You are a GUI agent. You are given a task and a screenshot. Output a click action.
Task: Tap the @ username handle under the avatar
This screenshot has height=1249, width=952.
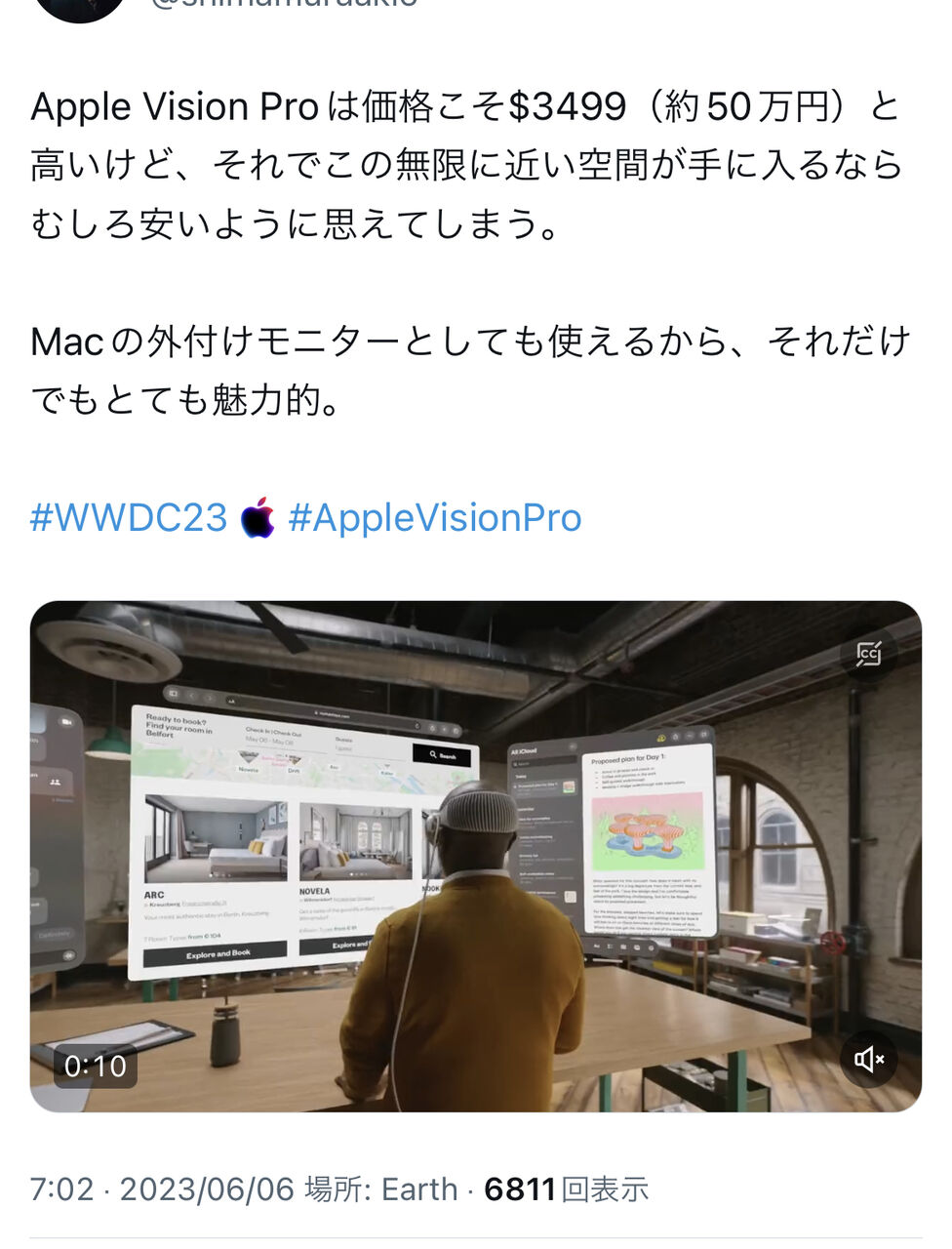click(284, 4)
